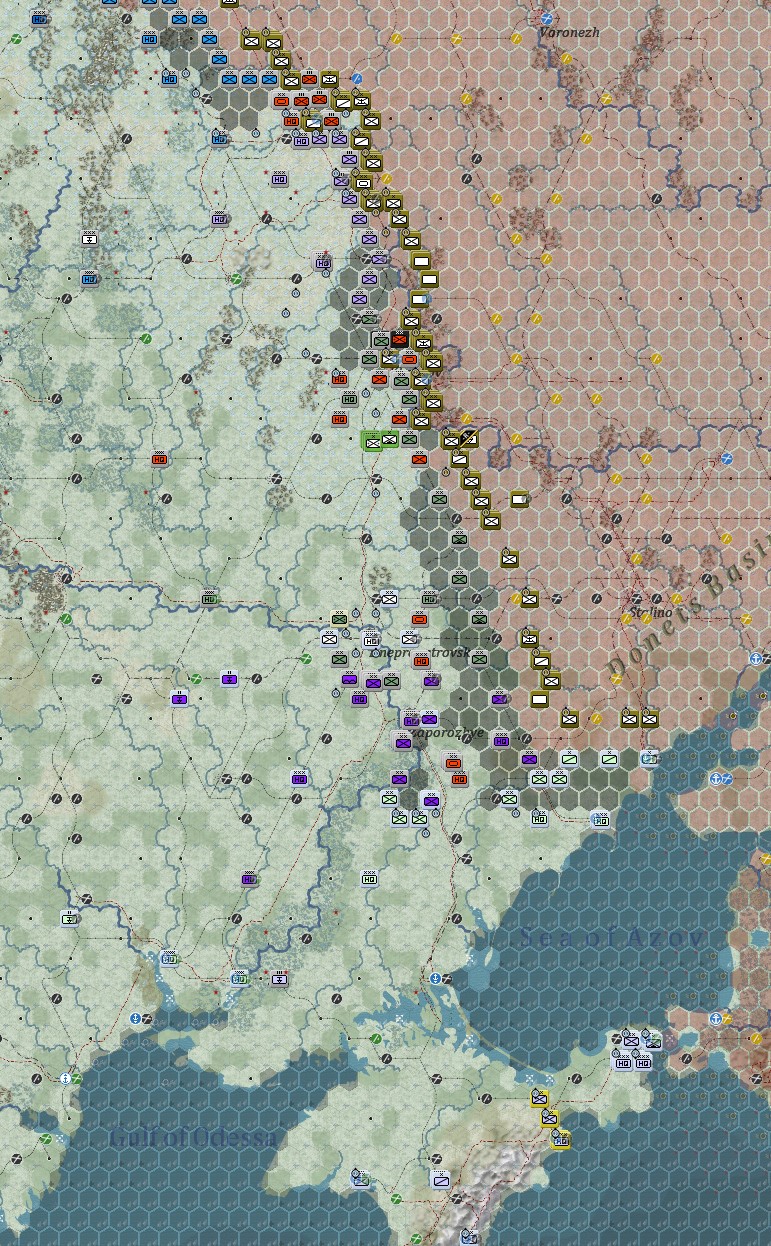Select the westernmost purple counter marked II
The height and width of the screenshot is (1246, 771).
(x=180, y=697)
